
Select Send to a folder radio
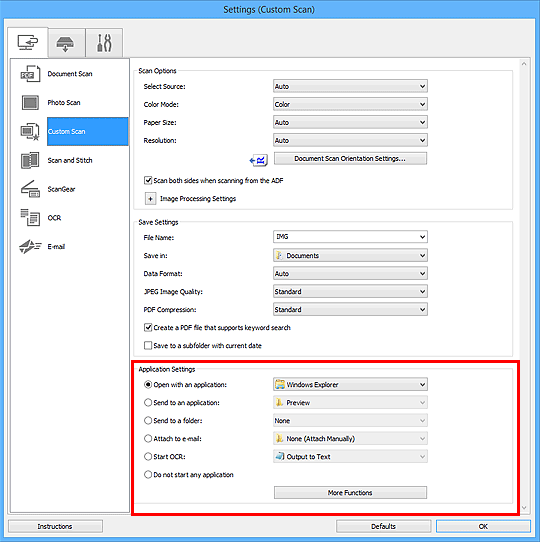tap(148, 420)
